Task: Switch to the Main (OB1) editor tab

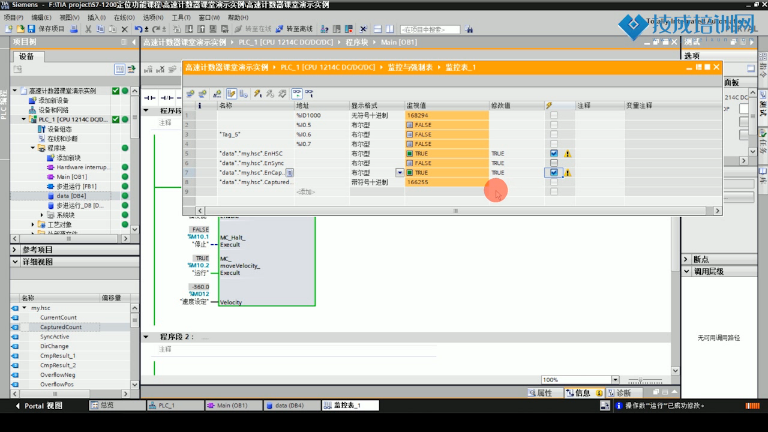Action: pos(232,406)
